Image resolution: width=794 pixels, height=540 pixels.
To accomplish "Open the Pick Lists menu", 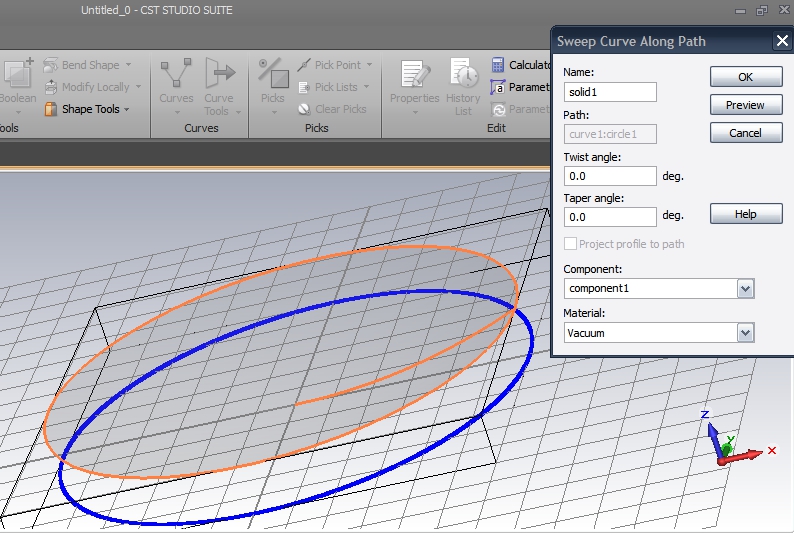I will click(335, 87).
